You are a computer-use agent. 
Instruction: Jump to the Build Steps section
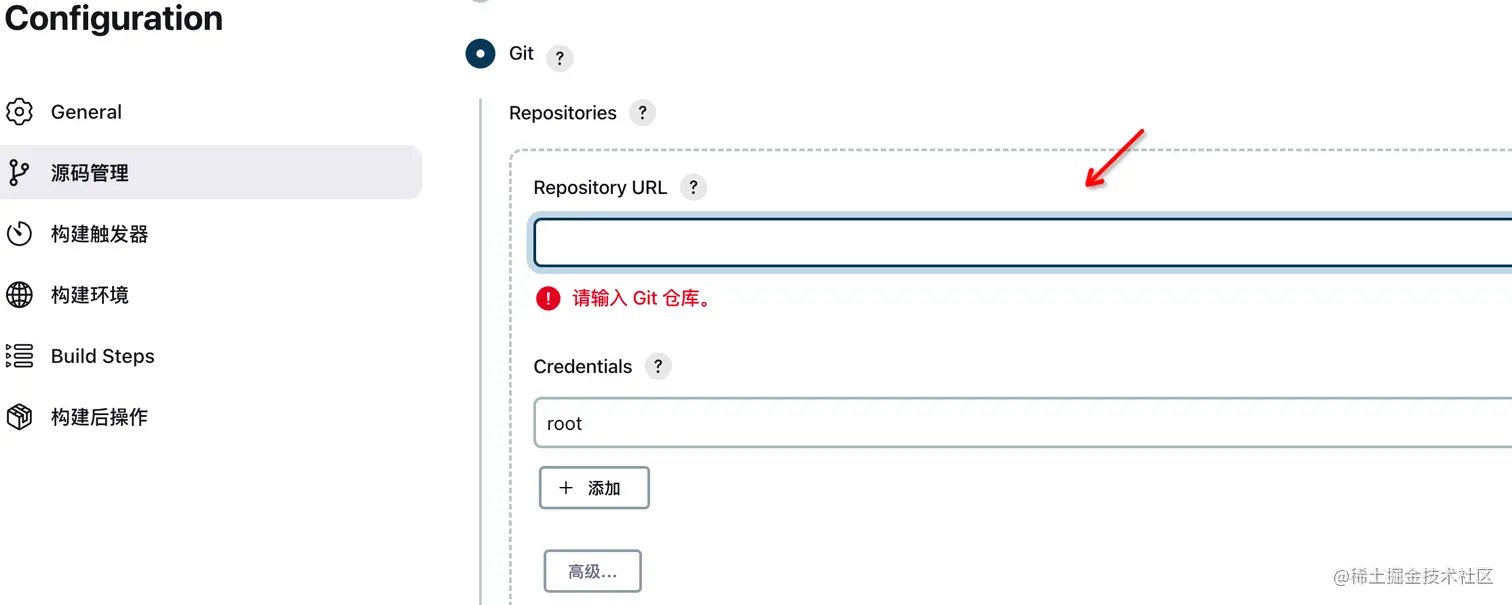point(102,356)
